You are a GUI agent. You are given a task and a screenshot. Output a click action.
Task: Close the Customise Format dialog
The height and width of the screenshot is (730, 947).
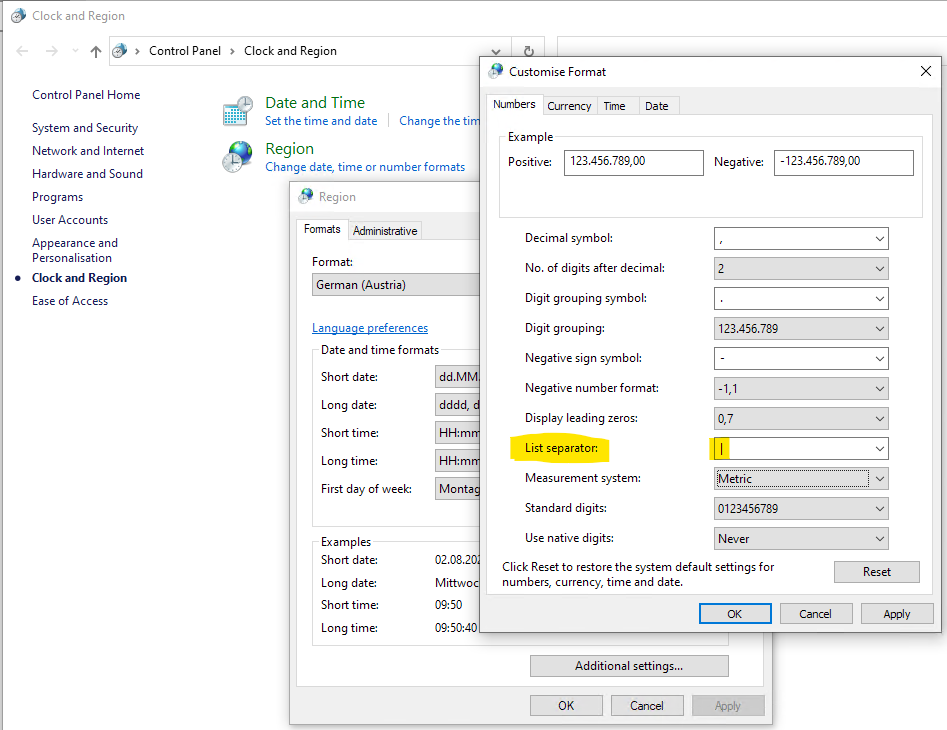pyautogui.click(x=925, y=71)
